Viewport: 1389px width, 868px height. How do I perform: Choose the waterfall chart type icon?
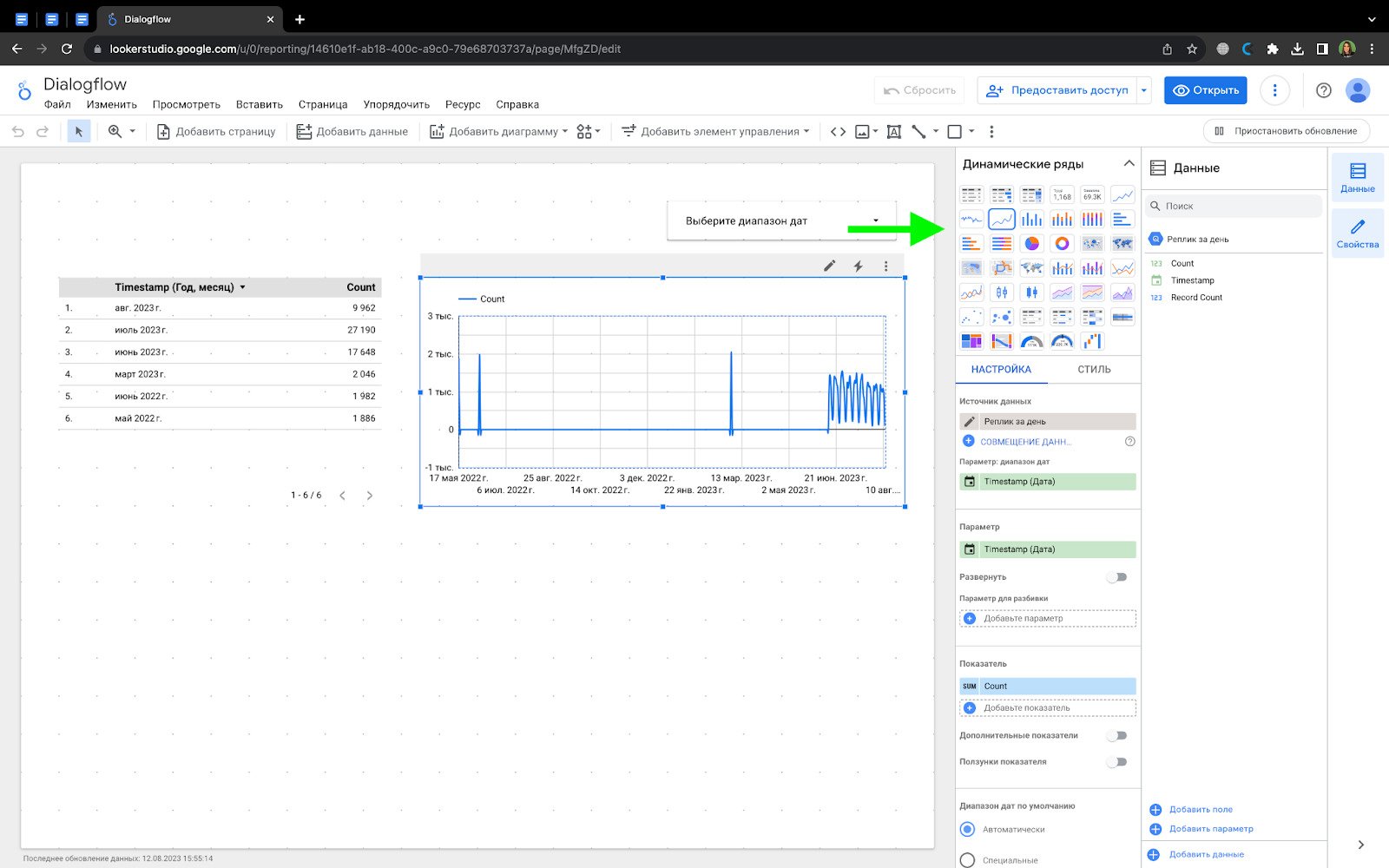(1092, 341)
